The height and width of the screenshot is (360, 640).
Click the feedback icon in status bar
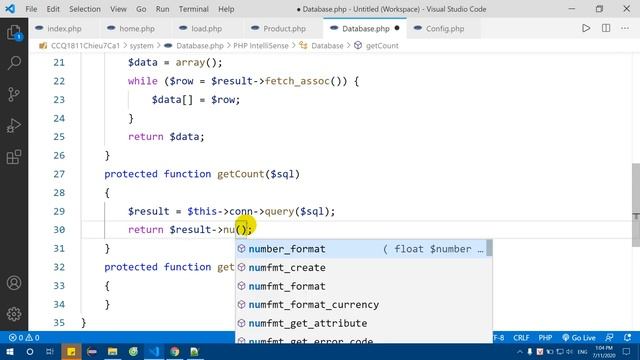coord(609,338)
